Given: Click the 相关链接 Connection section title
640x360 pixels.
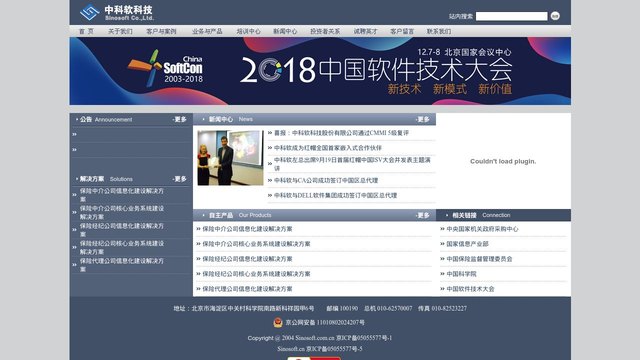Looking at the screenshot, I should click(x=481, y=216).
